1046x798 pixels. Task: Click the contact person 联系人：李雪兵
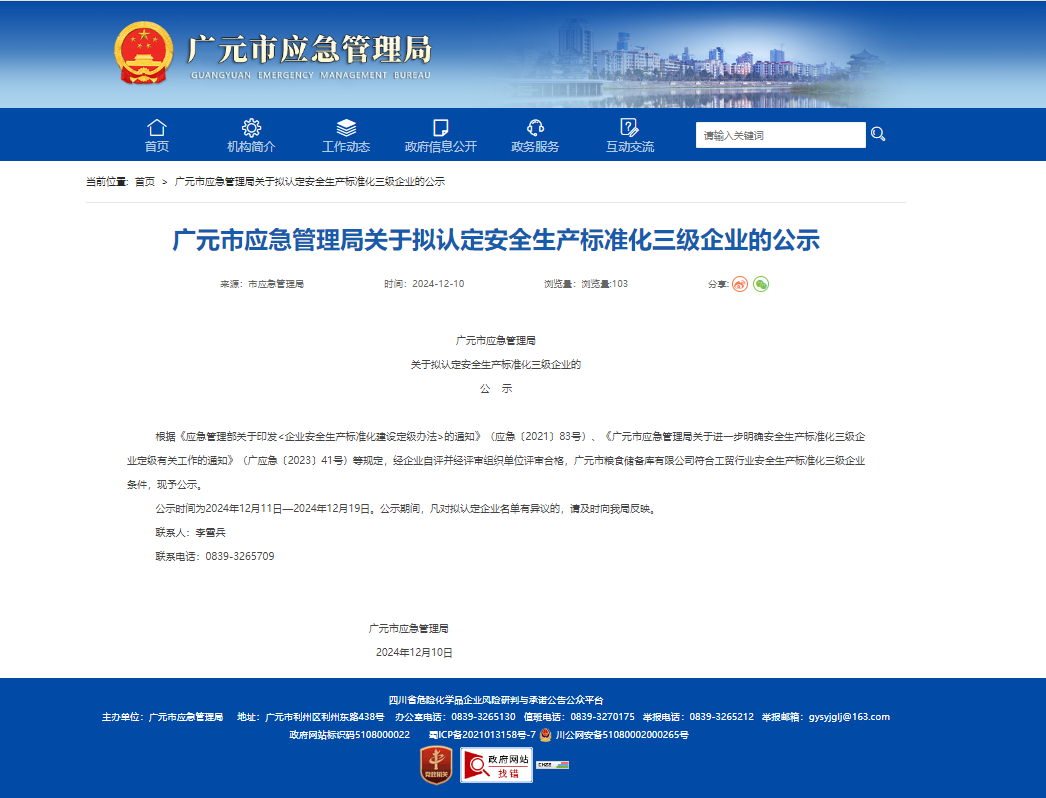pyautogui.click(x=191, y=532)
